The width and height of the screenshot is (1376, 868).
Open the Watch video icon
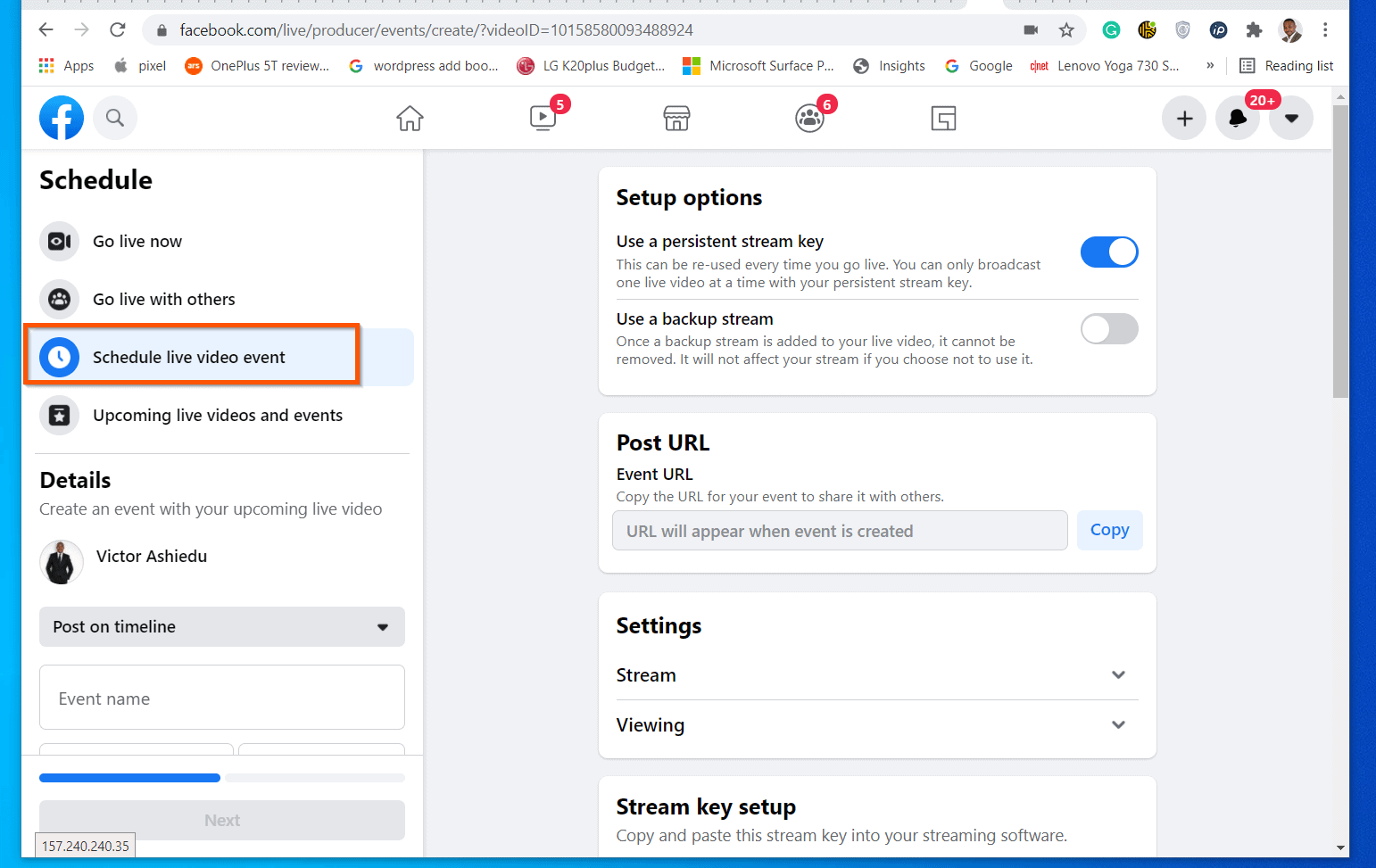pos(543,118)
